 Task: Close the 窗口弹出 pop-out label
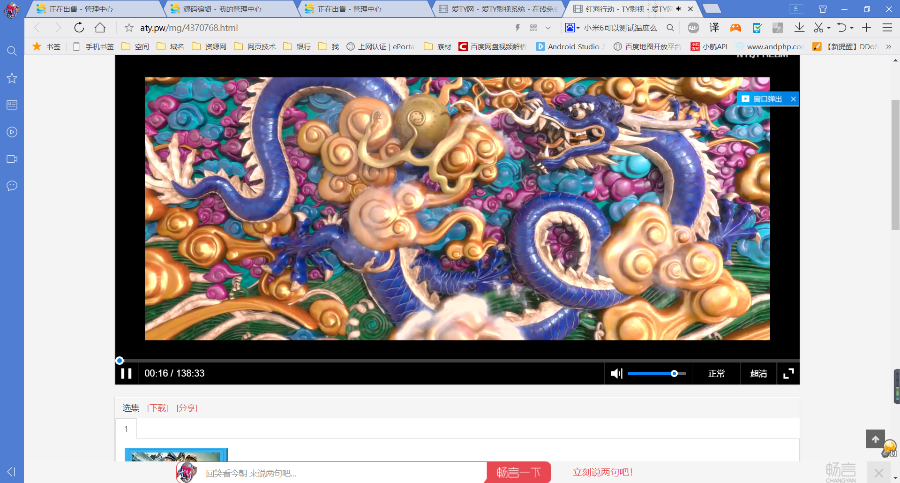click(793, 99)
